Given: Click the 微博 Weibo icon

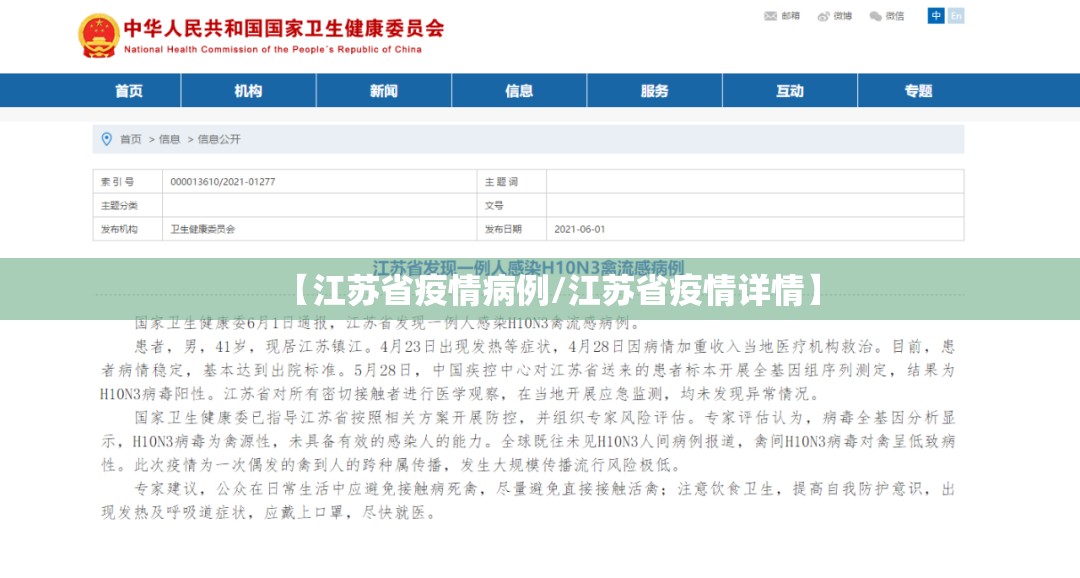Looking at the screenshot, I should click(824, 16).
